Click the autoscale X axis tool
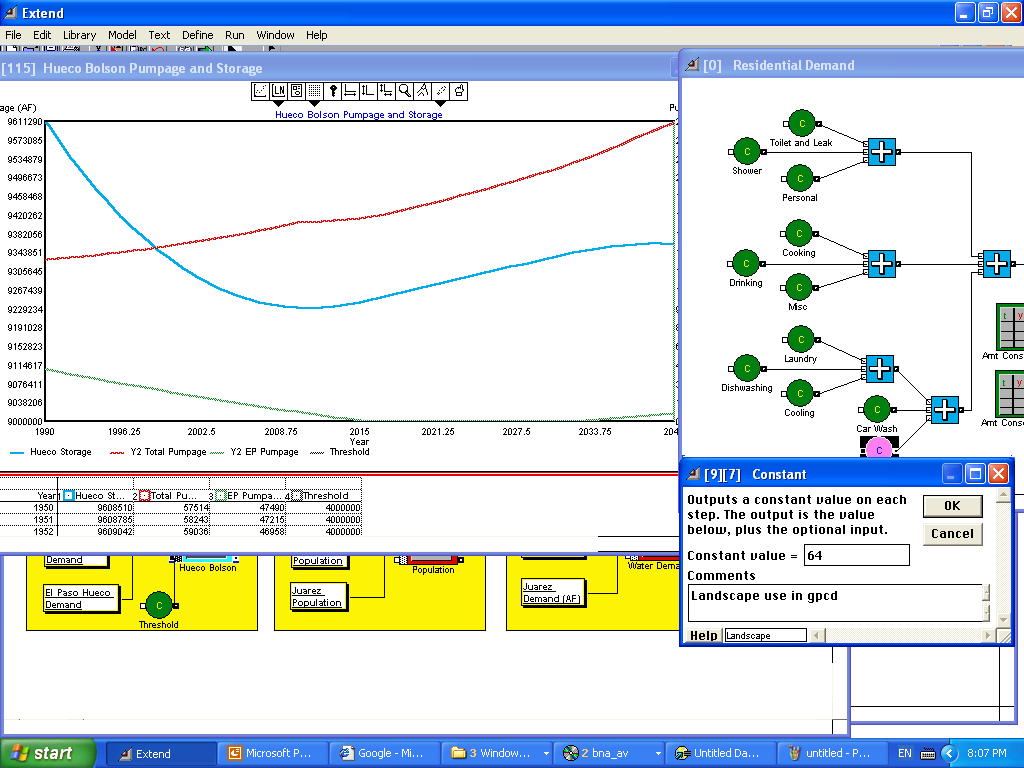Image resolution: width=1024 pixels, height=768 pixels. coord(350,91)
